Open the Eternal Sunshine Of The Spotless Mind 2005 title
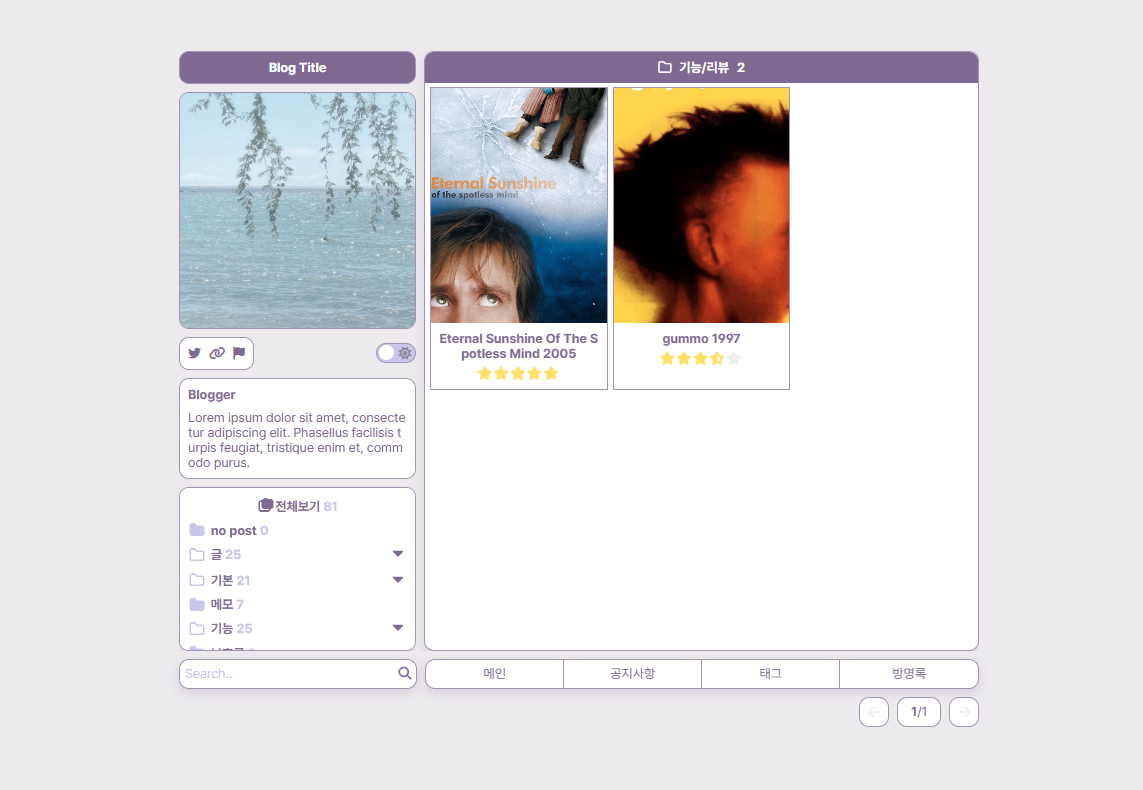This screenshot has width=1143, height=790. tap(519, 346)
